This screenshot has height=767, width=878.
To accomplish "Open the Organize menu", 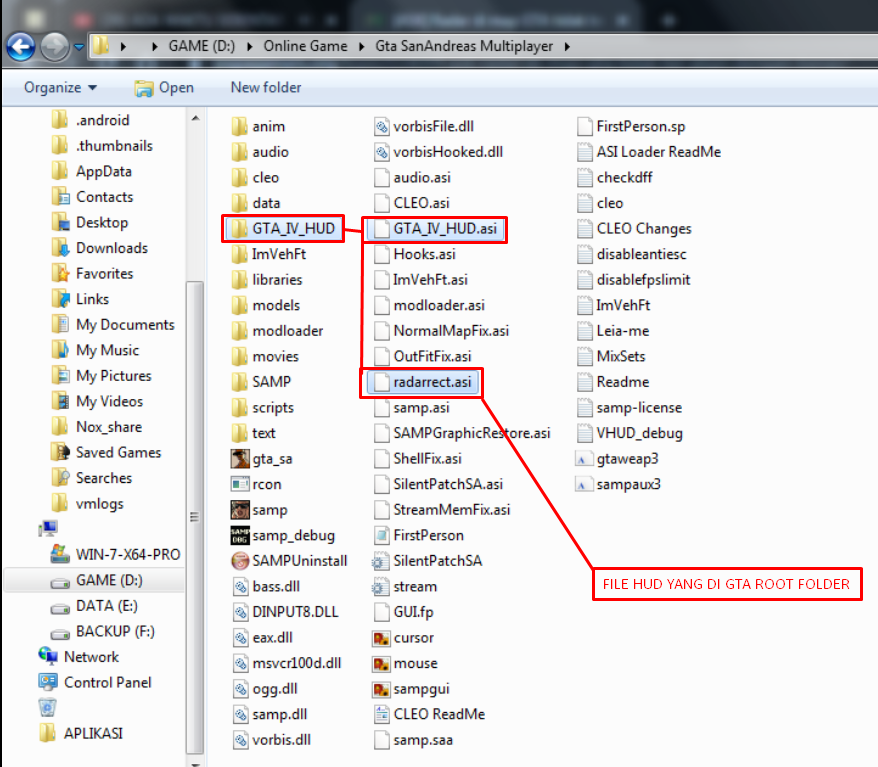I will click(60, 87).
